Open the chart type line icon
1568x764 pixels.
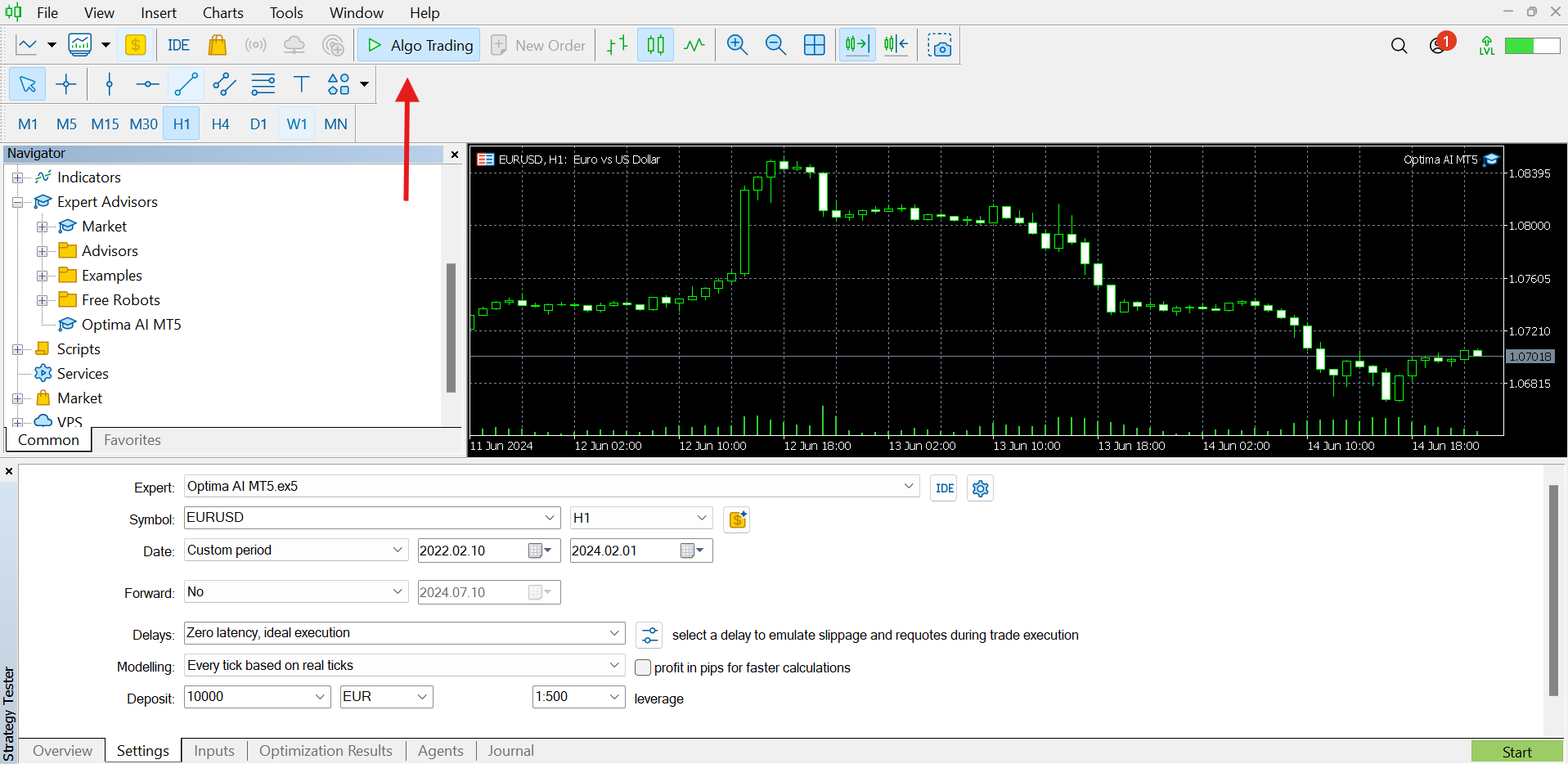(27, 45)
